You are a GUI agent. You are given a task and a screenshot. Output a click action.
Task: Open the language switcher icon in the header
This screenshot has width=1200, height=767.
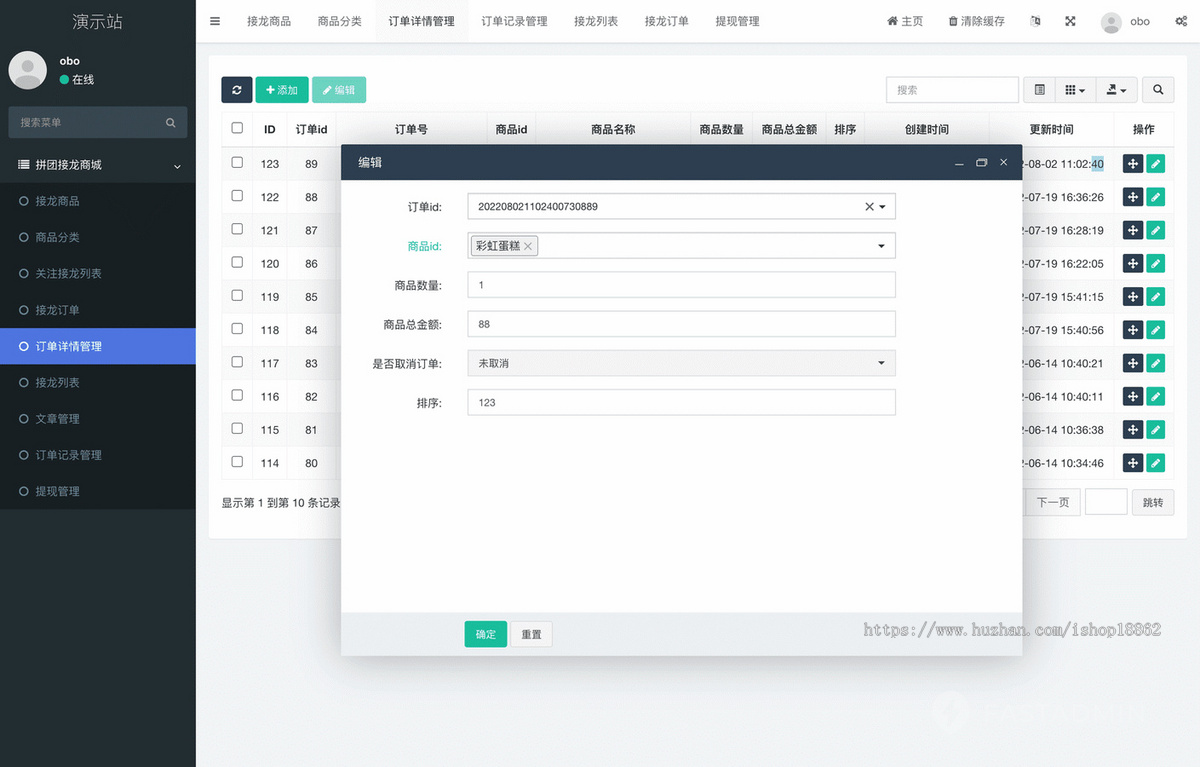pos(1034,20)
